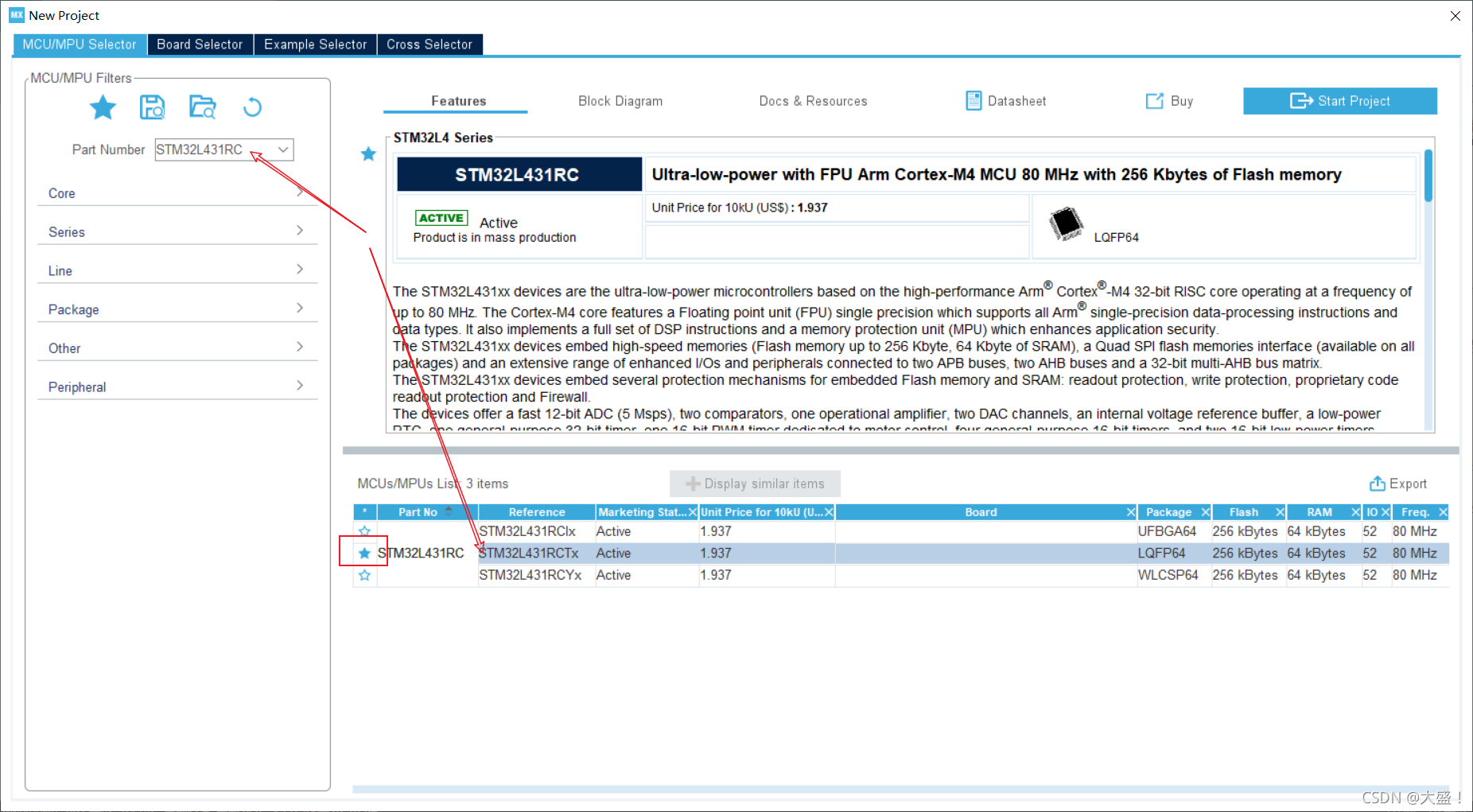Expand the Other filter section
This screenshot has height=812, width=1473.
coord(177,348)
